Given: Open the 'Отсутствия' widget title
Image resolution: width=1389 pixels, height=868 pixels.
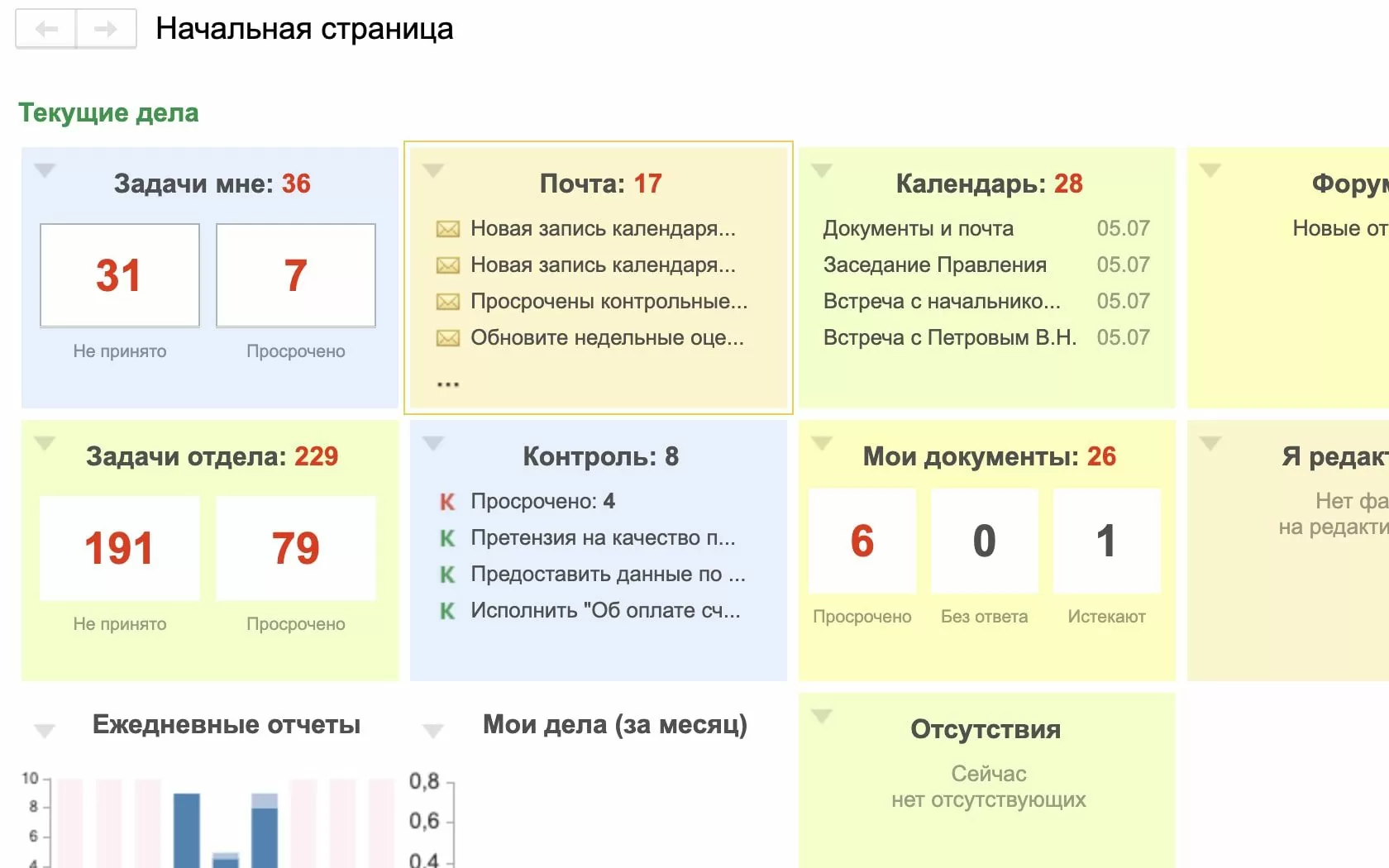Looking at the screenshot, I should point(986,729).
